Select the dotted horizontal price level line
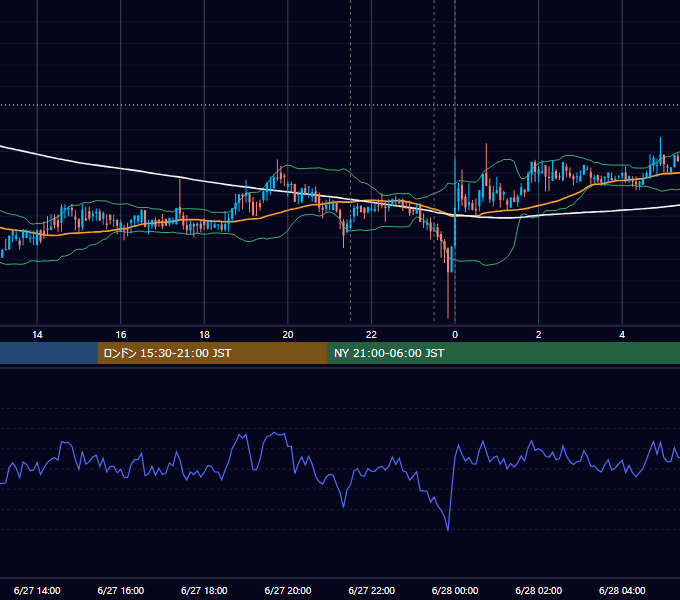The height and width of the screenshot is (600, 680). click(x=340, y=105)
